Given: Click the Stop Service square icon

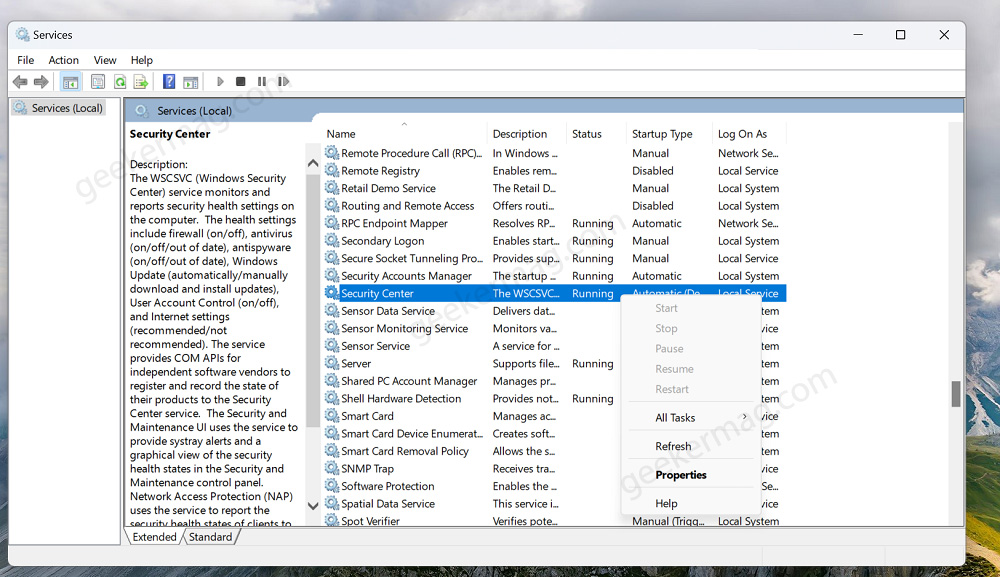Looking at the screenshot, I should [x=240, y=82].
